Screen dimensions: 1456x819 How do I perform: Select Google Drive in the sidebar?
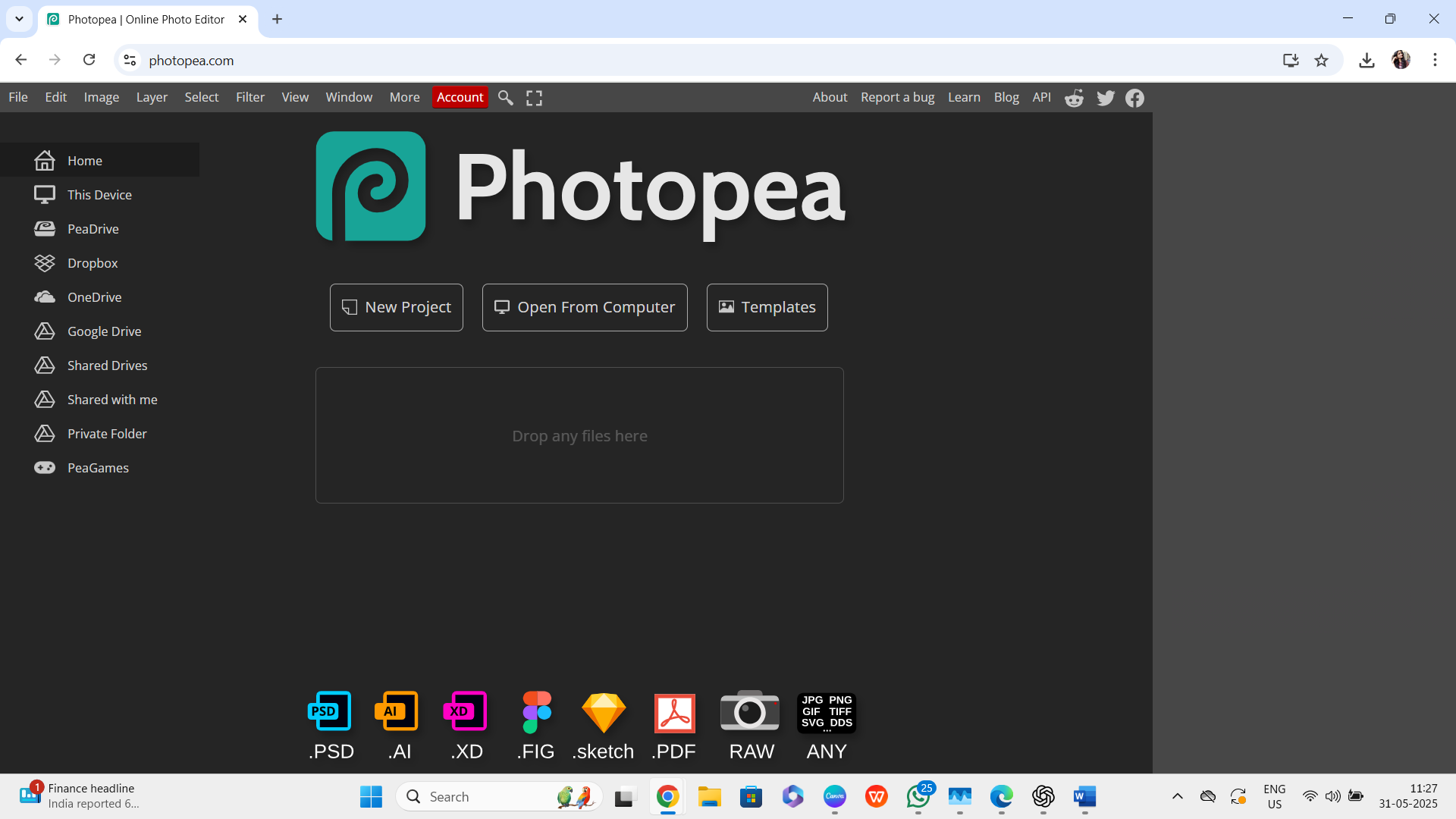(x=104, y=331)
